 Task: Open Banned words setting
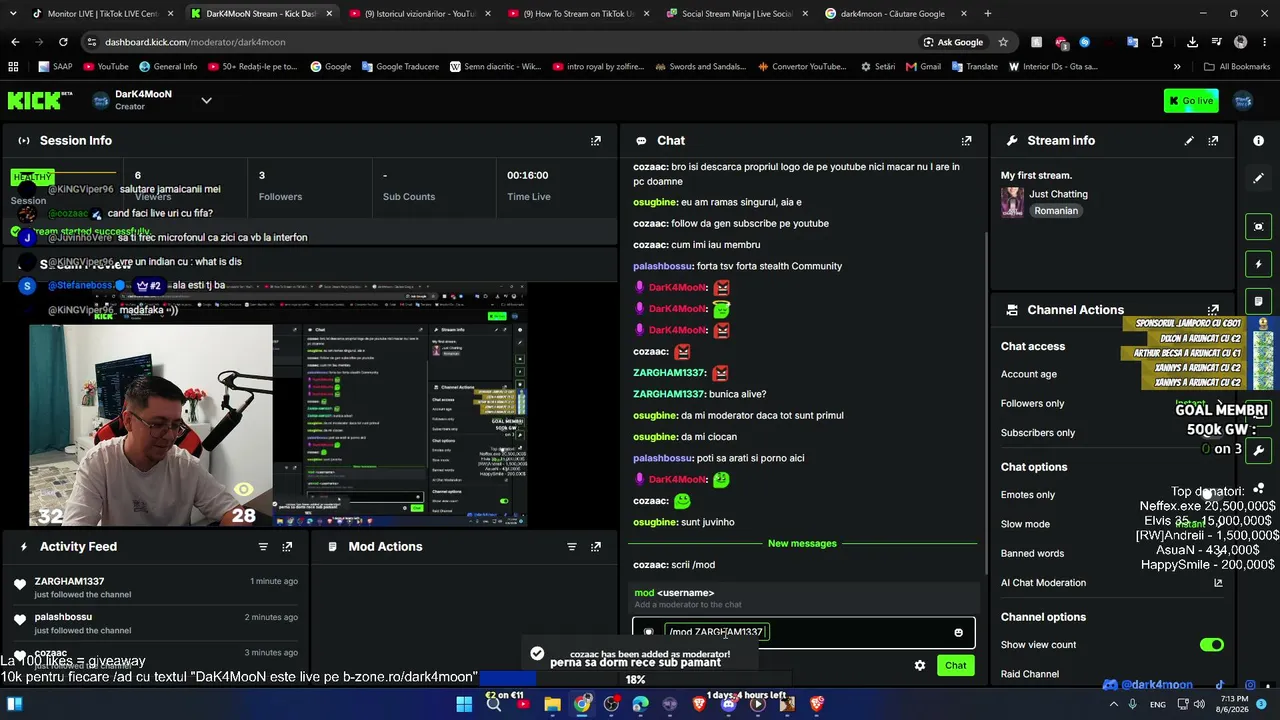(x=1032, y=554)
